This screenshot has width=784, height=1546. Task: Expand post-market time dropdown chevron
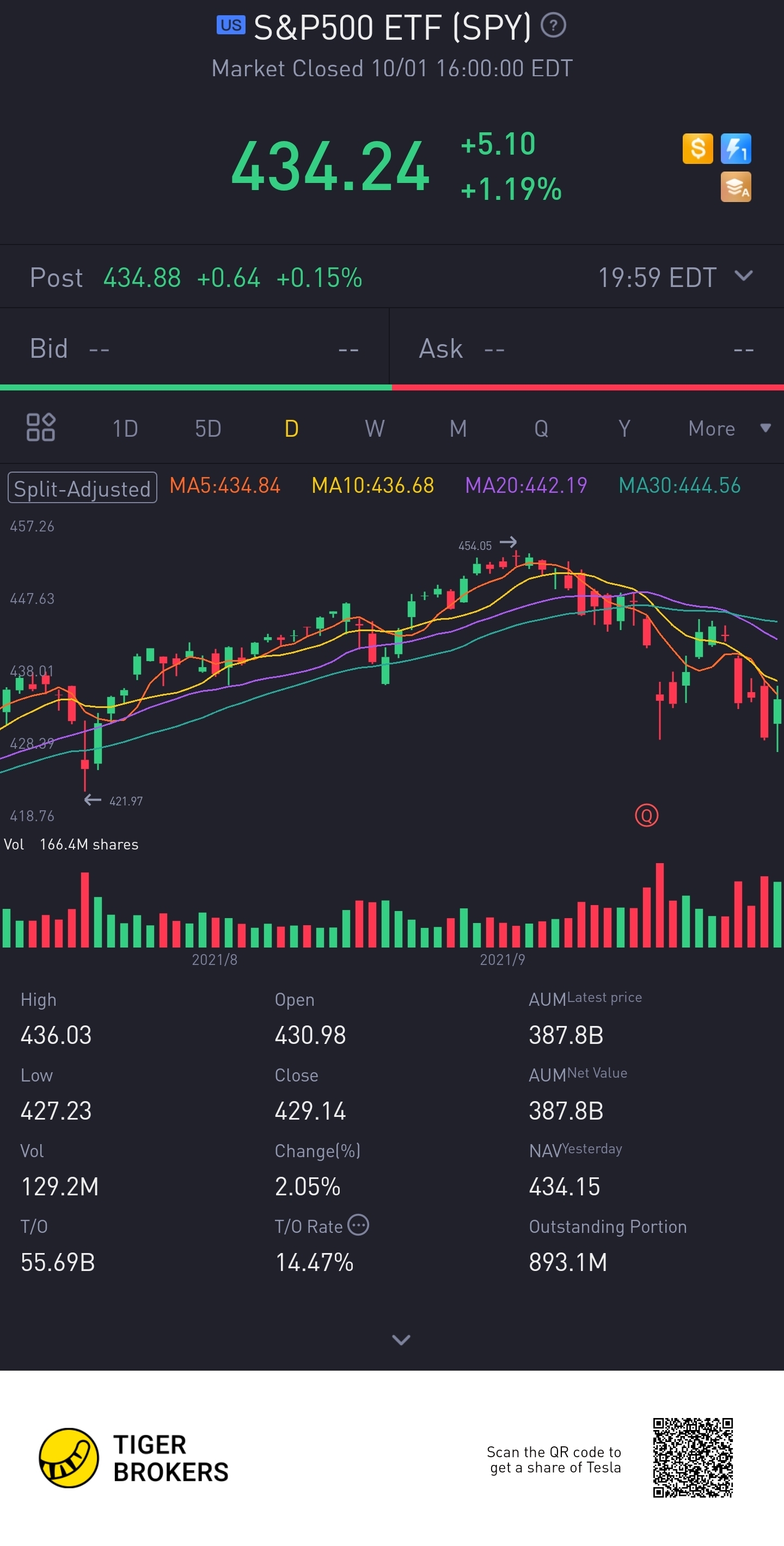[743, 276]
